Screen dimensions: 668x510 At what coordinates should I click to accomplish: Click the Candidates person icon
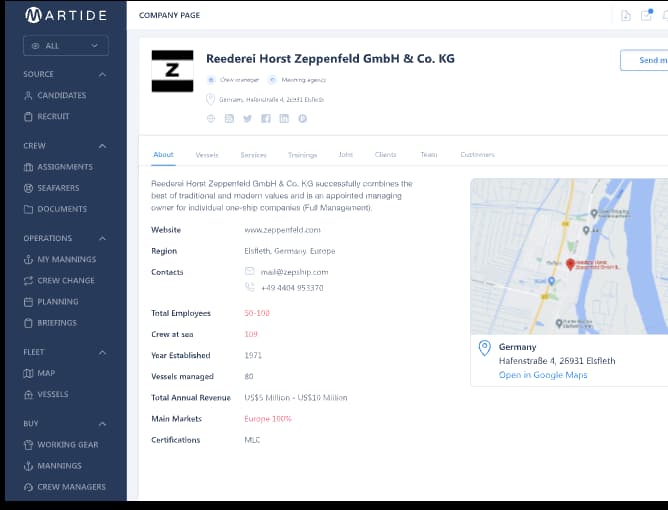coord(28,95)
